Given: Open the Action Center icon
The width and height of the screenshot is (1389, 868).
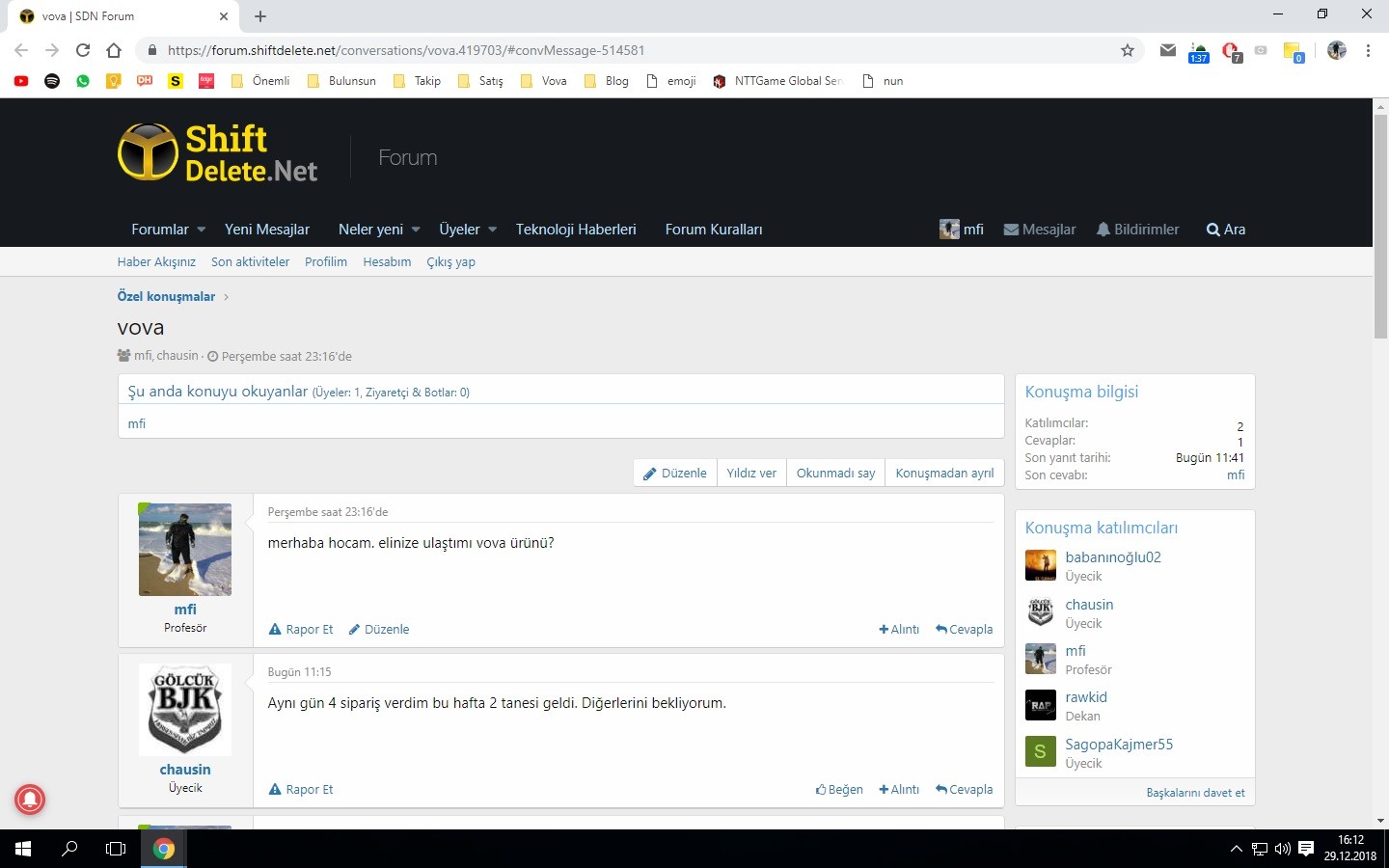Looking at the screenshot, I should (x=1306, y=849).
